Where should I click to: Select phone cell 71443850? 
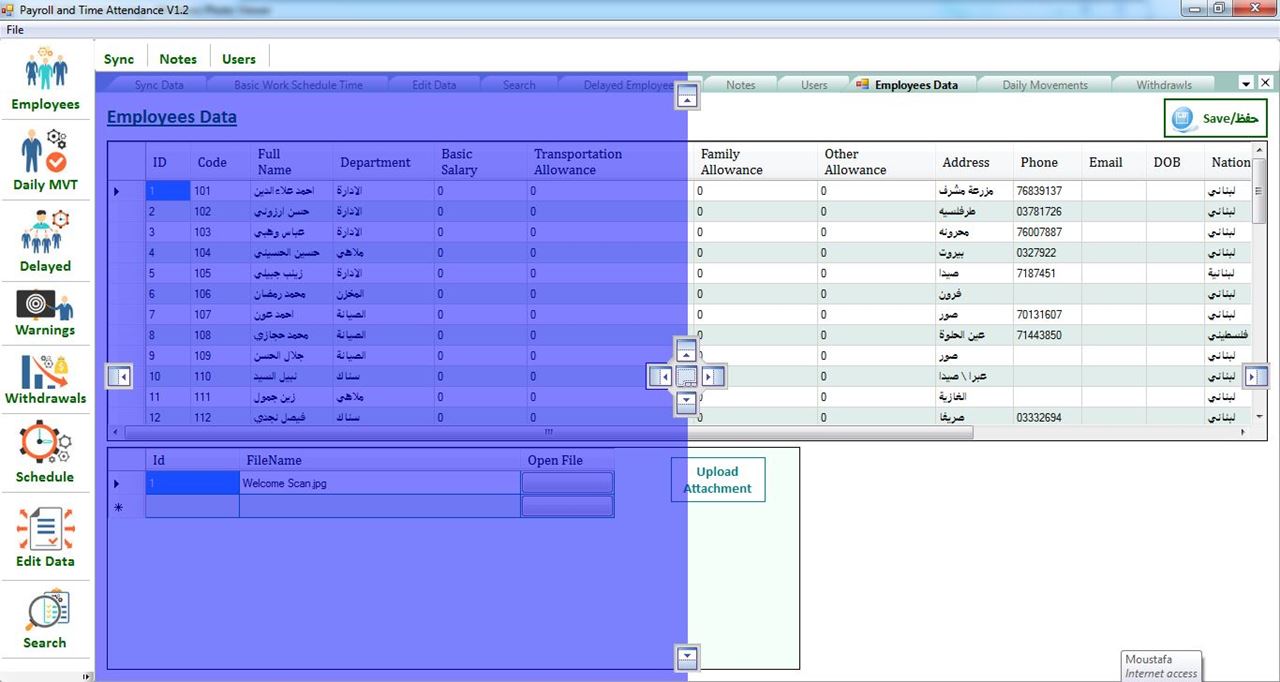tap(1047, 335)
